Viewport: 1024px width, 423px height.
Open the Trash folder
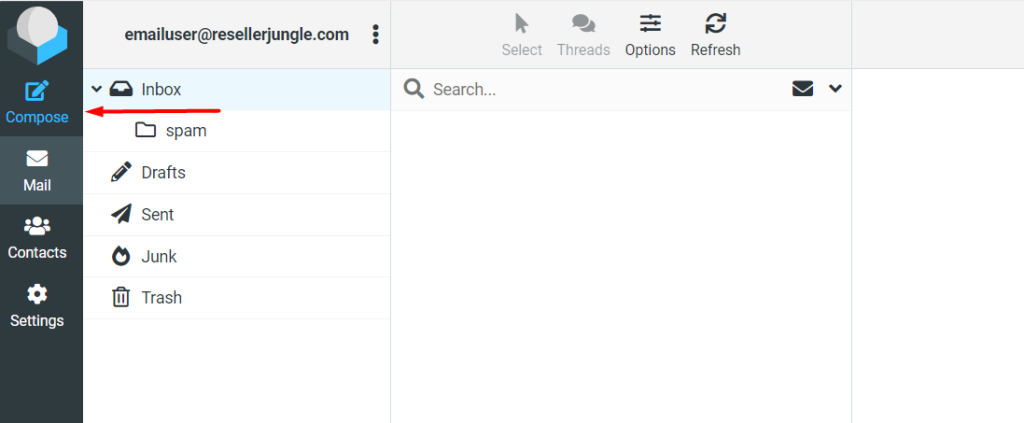161,298
